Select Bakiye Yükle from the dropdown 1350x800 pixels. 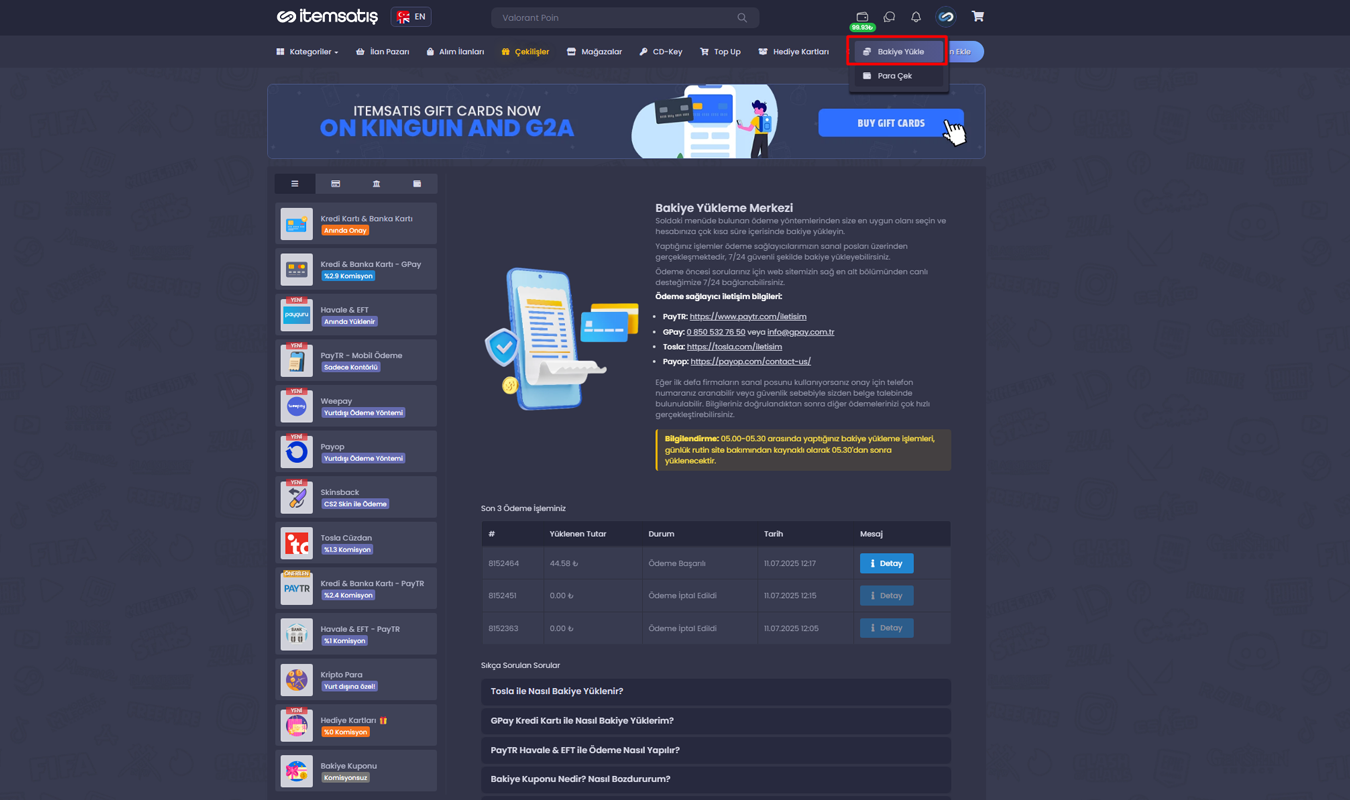899,52
